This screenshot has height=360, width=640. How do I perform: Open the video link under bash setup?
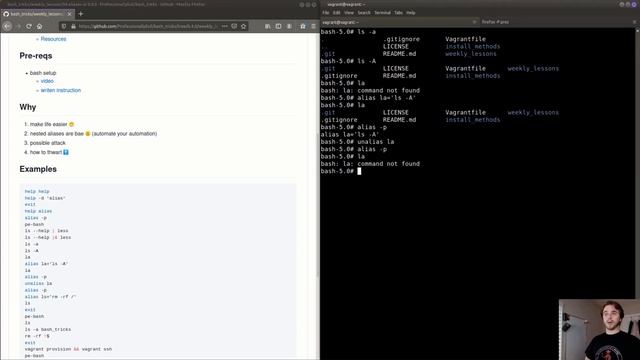click(47, 81)
